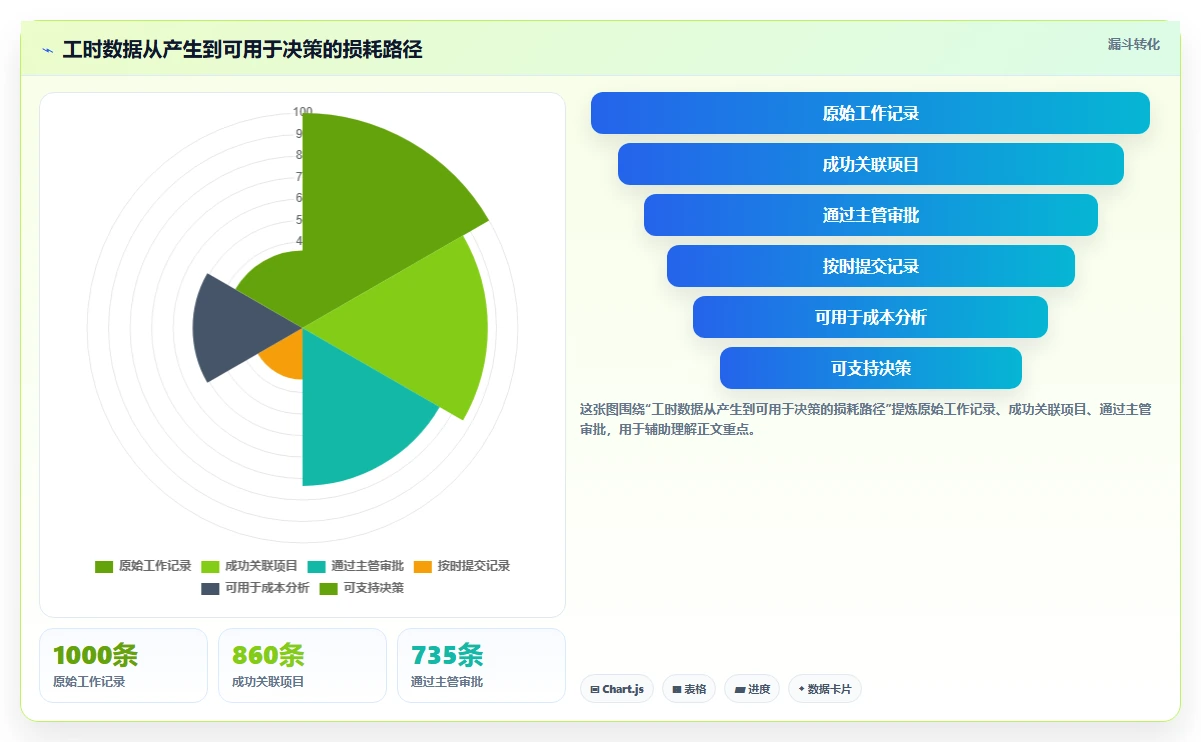1201x742 pixels.
Task: Click the orange polar chart segment
Action: pos(285,358)
